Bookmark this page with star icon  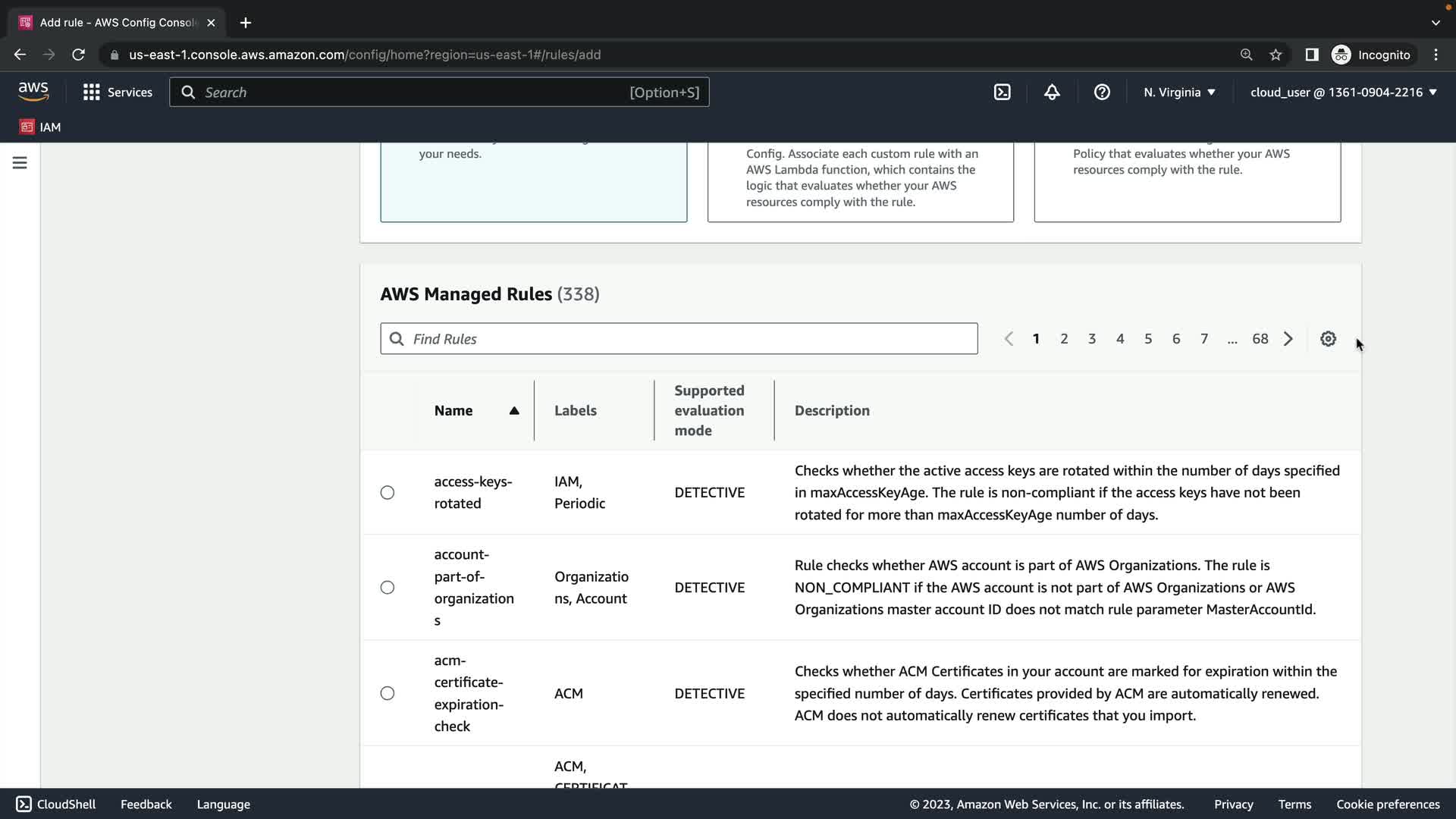(x=1276, y=55)
